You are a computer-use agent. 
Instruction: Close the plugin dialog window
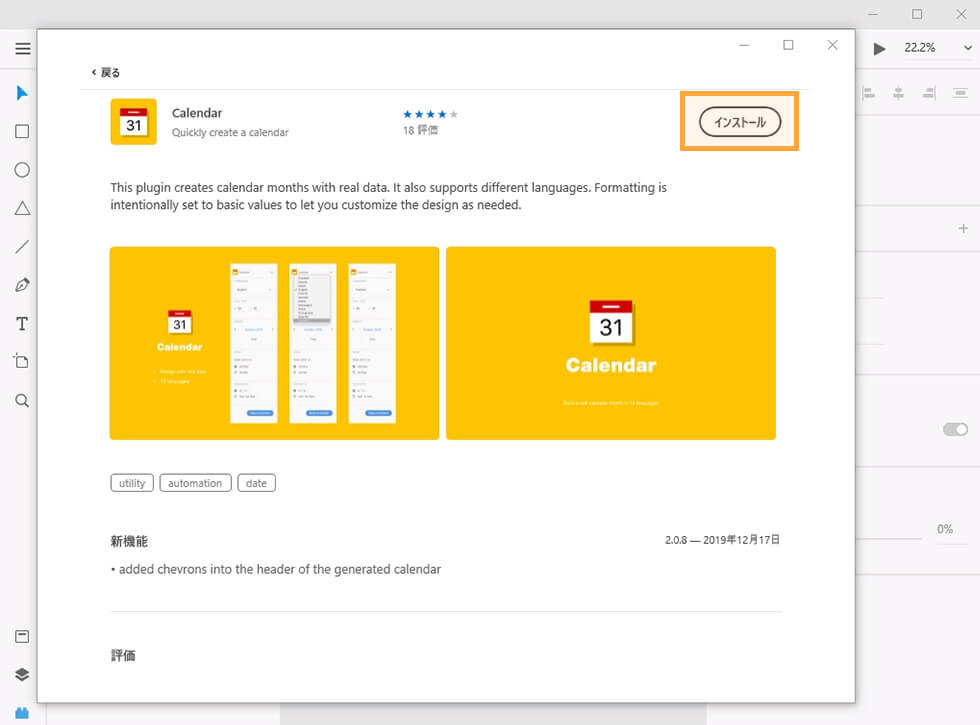pyautogui.click(x=832, y=45)
